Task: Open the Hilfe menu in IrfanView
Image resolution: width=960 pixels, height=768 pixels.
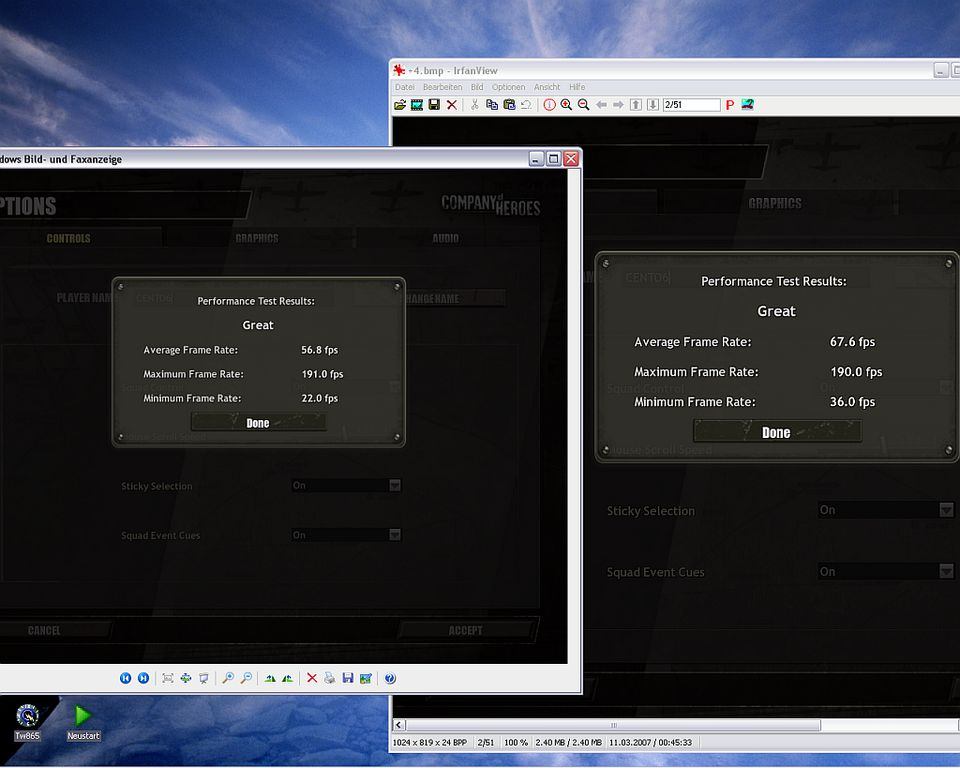Action: click(577, 87)
